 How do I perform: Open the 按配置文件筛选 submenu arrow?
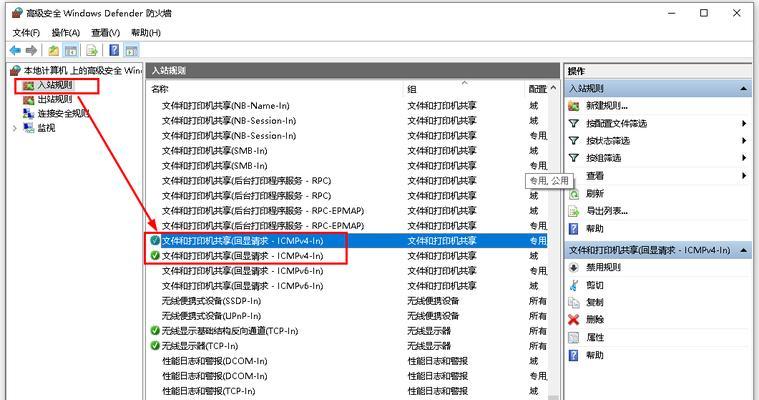tap(744, 123)
